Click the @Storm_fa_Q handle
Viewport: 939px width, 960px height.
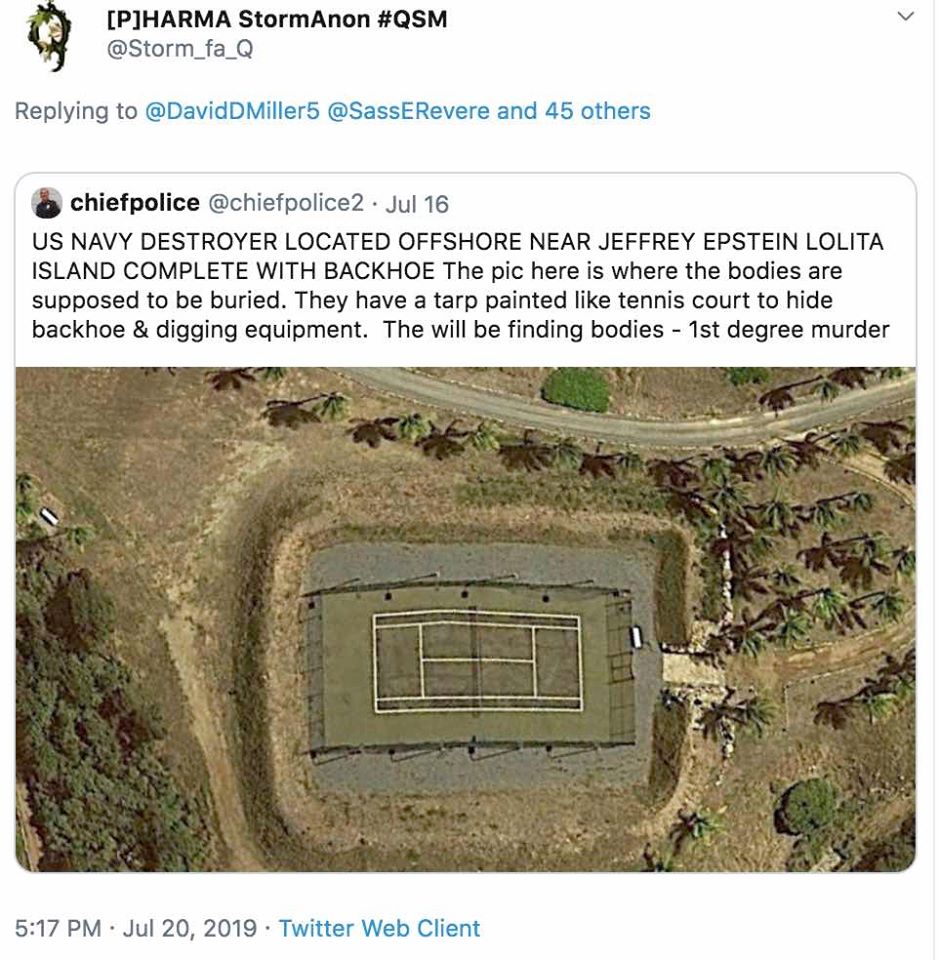[180, 49]
